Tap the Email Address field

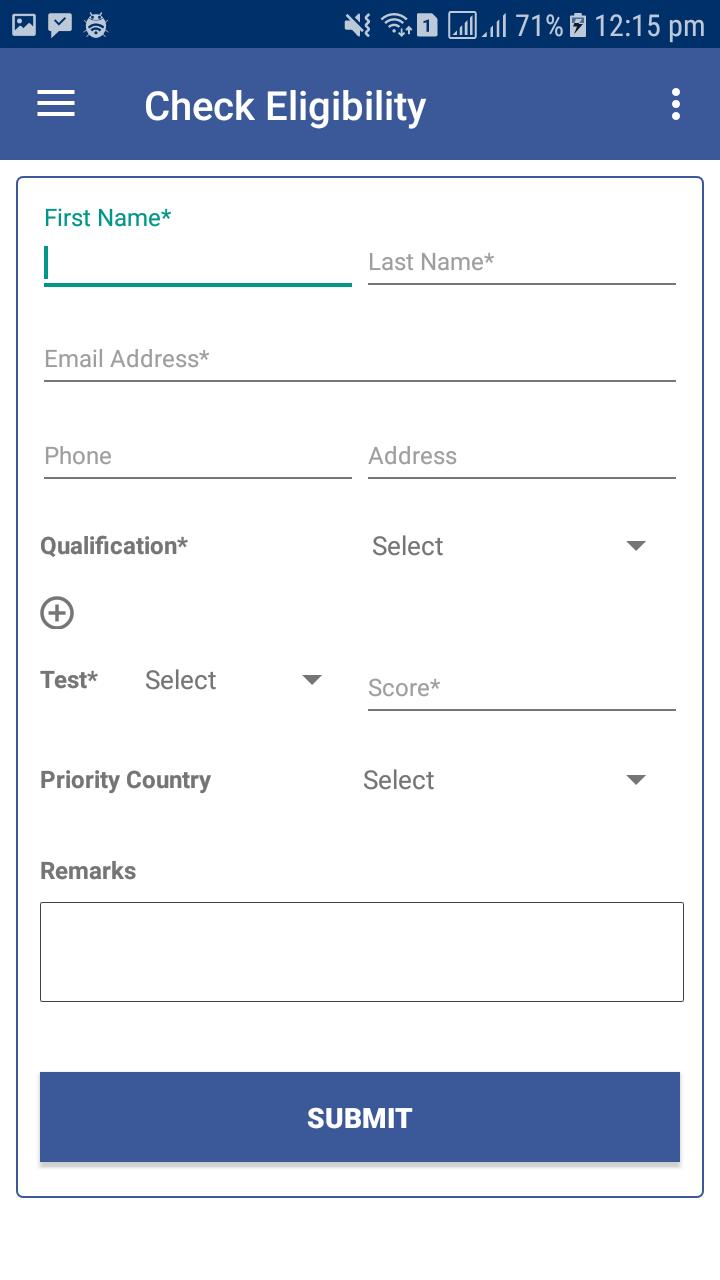[x=360, y=359]
